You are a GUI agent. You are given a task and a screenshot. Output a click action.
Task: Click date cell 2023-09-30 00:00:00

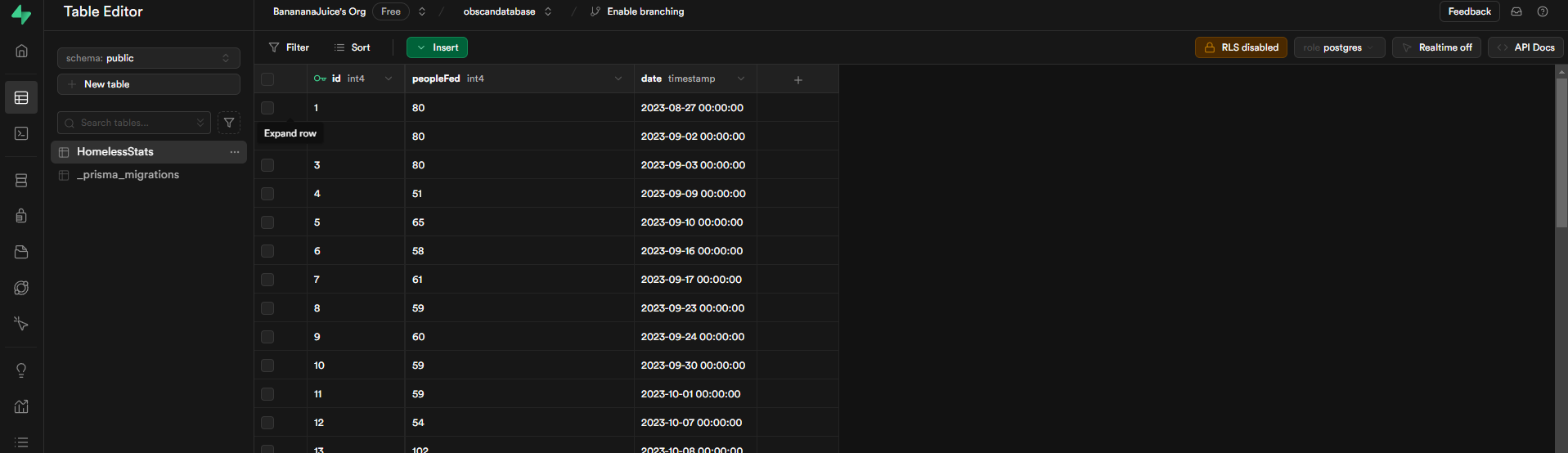pos(695,366)
